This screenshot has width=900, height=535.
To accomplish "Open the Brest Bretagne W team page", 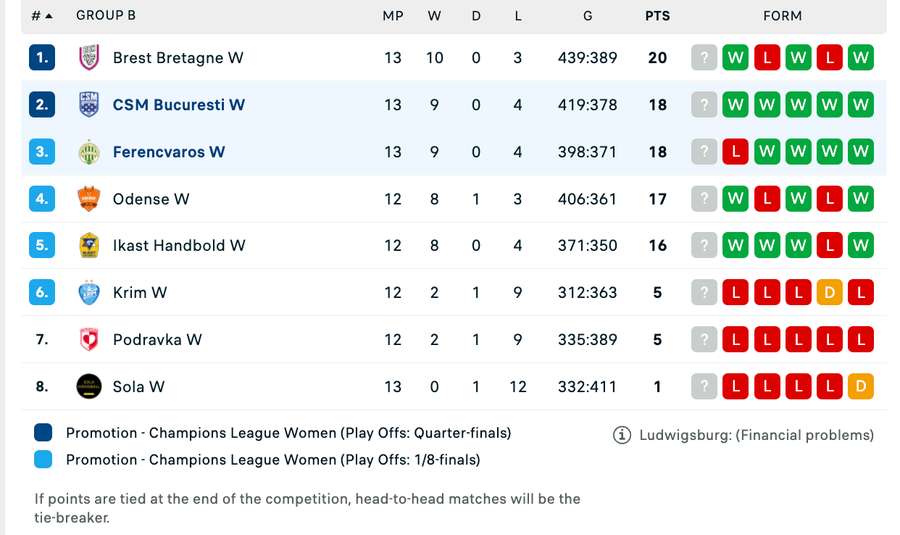I will pos(178,58).
